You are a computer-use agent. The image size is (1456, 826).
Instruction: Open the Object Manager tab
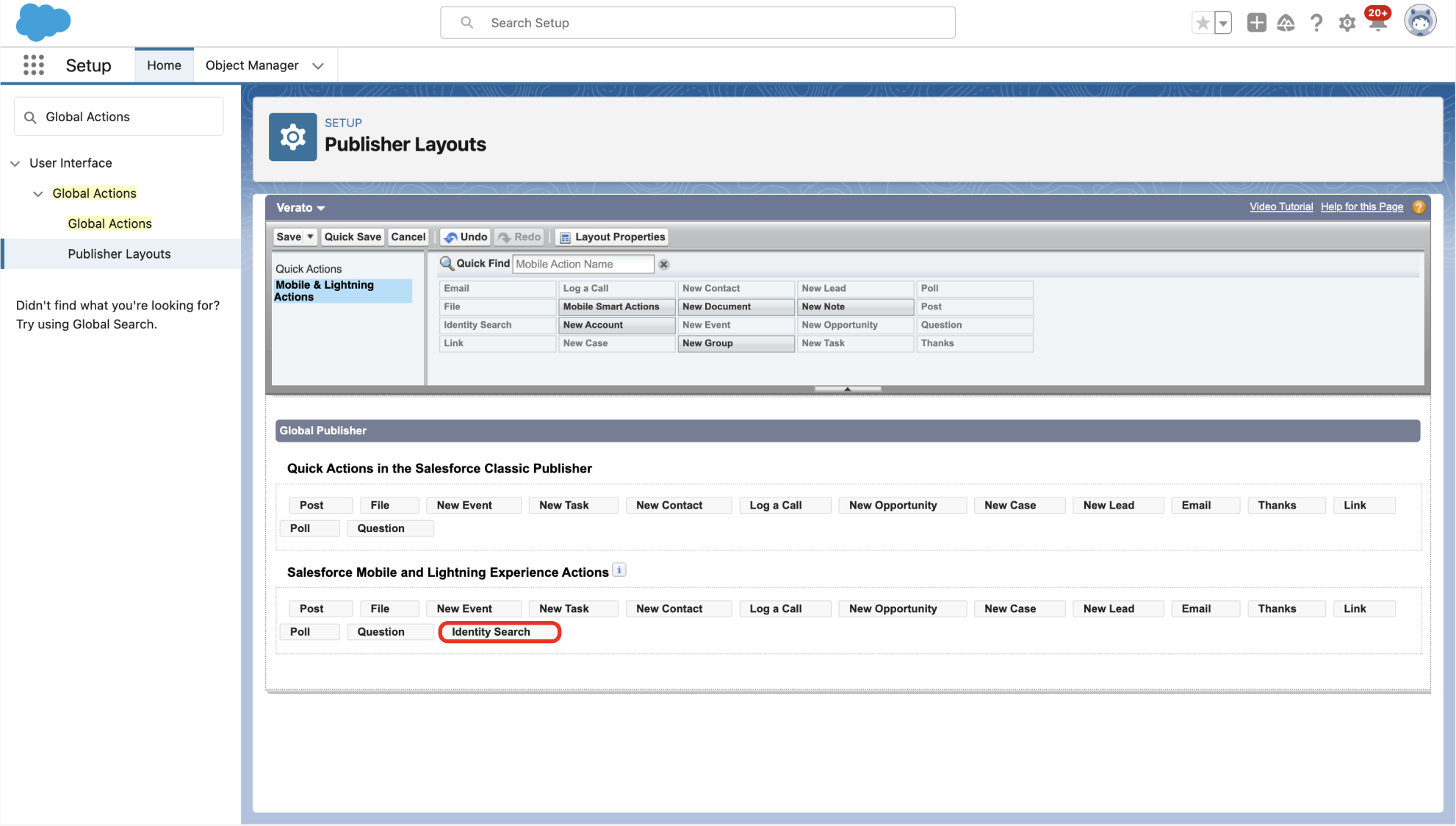click(x=252, y=65)
